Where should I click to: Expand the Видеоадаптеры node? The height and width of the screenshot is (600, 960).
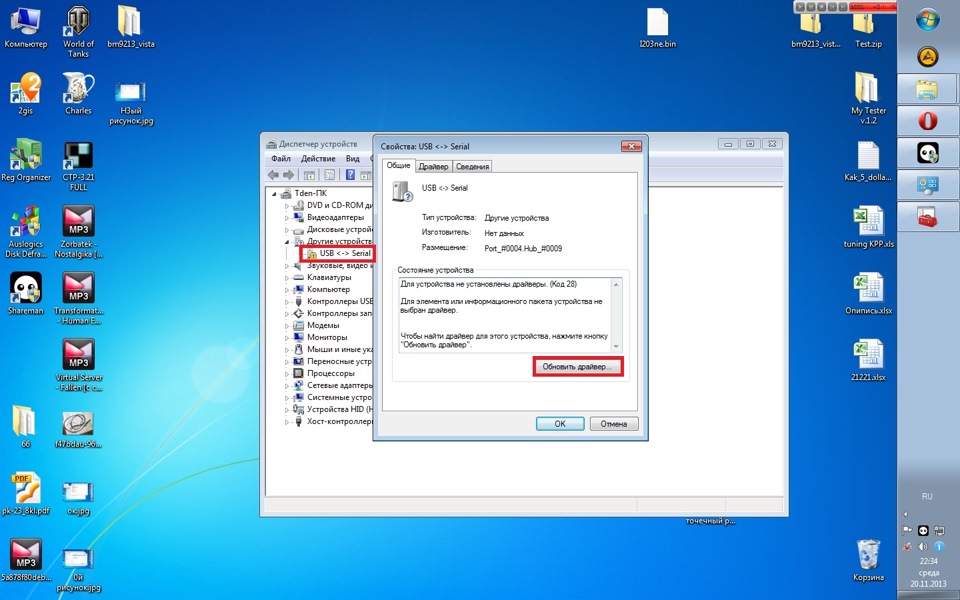pos(287,217)
